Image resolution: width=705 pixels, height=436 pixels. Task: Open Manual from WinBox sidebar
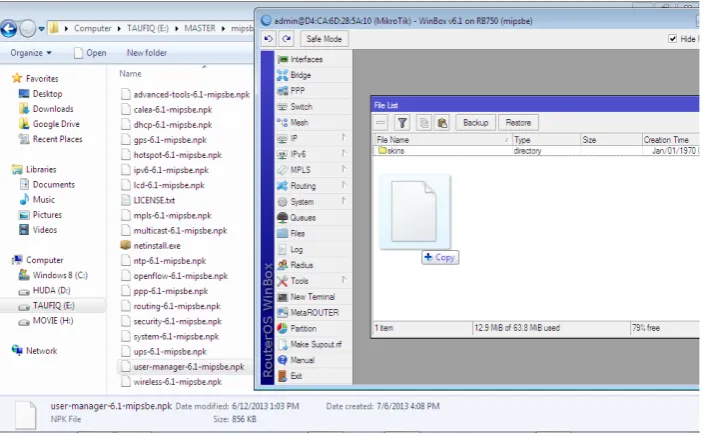(x=302, y=360)
